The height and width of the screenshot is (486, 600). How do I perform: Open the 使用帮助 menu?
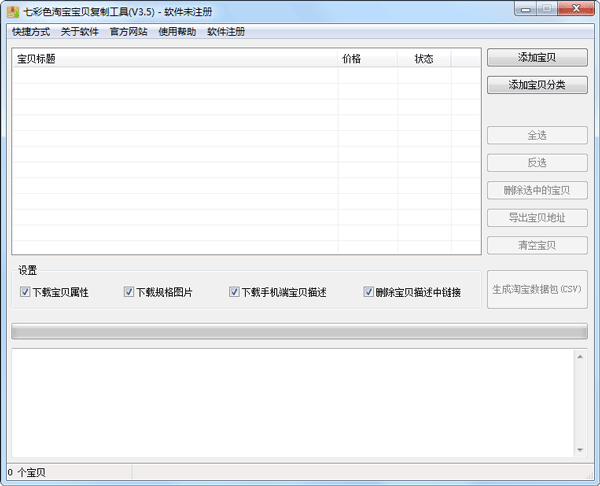[x=177, y=32]
